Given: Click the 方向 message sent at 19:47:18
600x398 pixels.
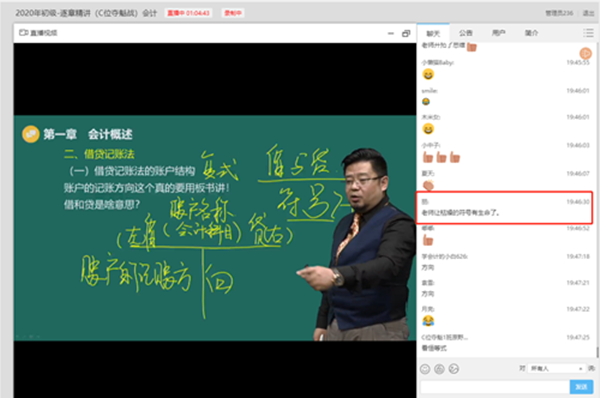Looking at the screenshot, I should 428,268.
